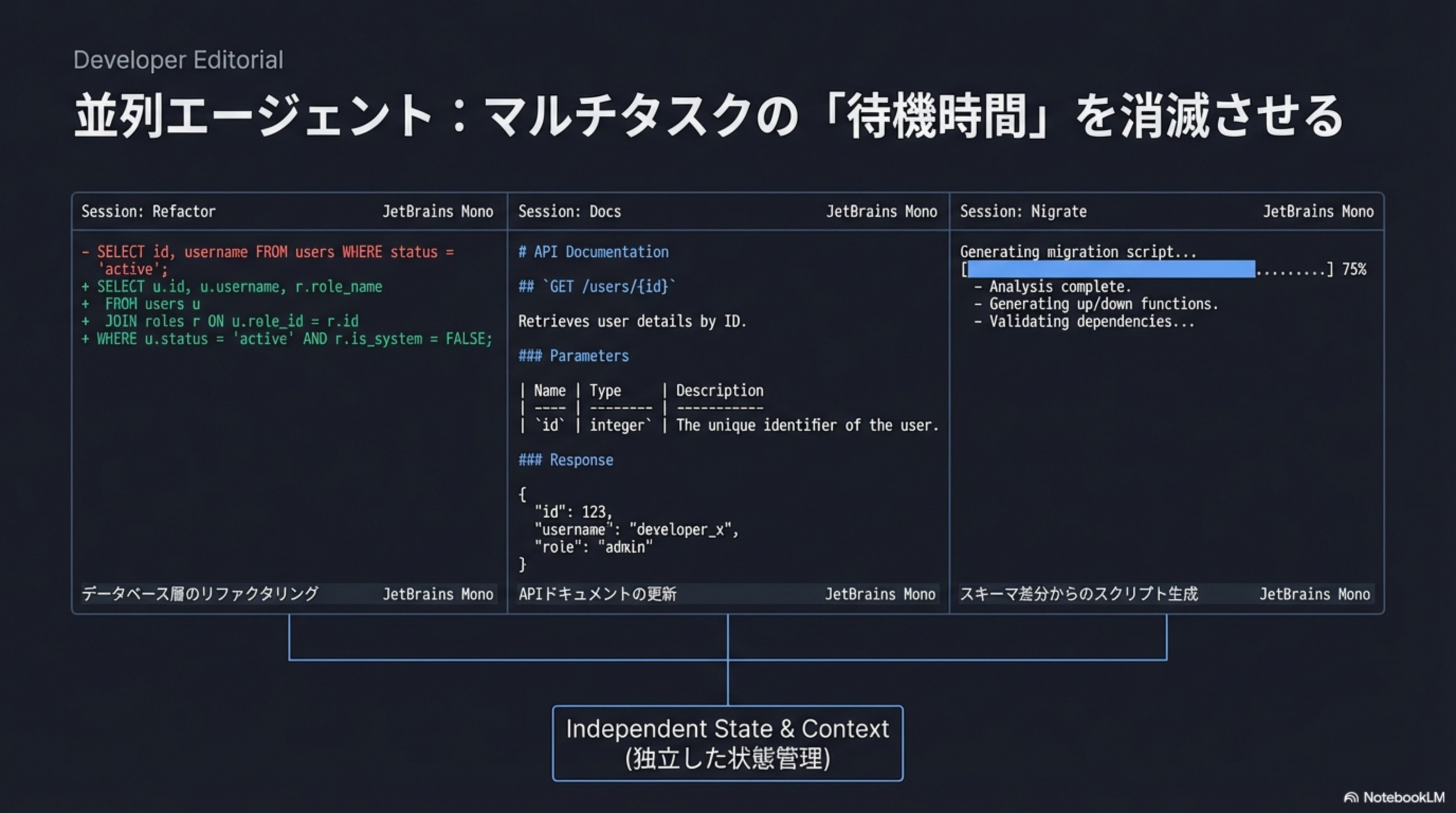Select the removed SELECT id, username SQL line

pos(267,251)
